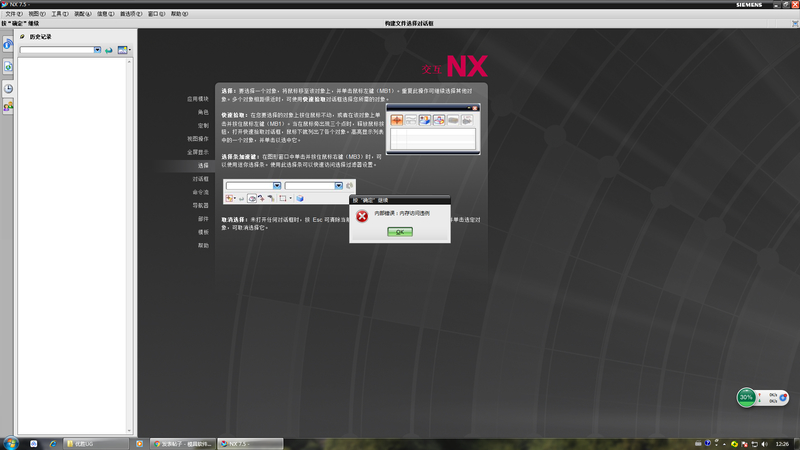This screenshot has height=450, width=800.
Task: Expand the history panel combo box
Action: tap(97, 50)
